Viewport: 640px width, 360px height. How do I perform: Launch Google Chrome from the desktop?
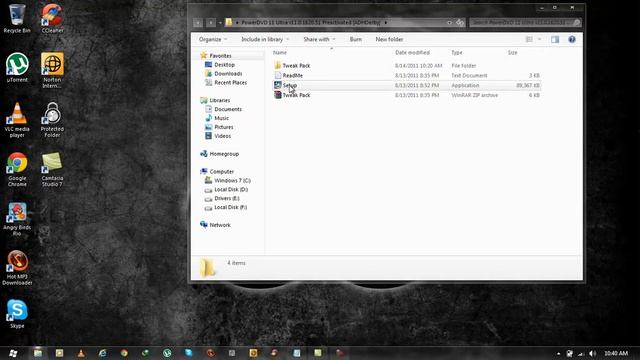[17, 169]
